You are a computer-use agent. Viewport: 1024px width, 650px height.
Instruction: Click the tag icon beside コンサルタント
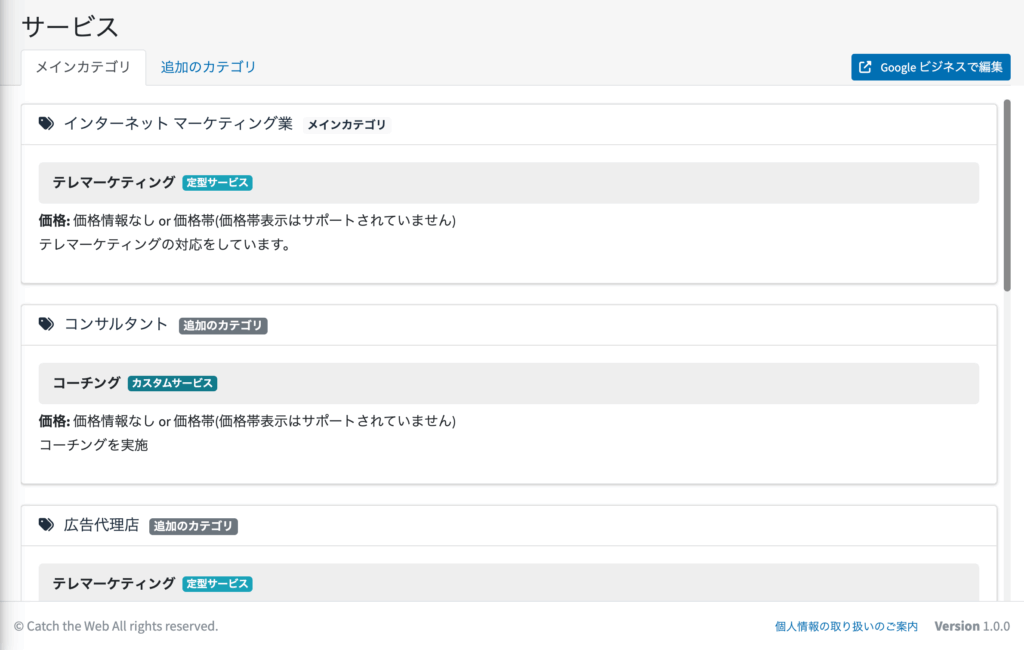[x=46, y=325]
